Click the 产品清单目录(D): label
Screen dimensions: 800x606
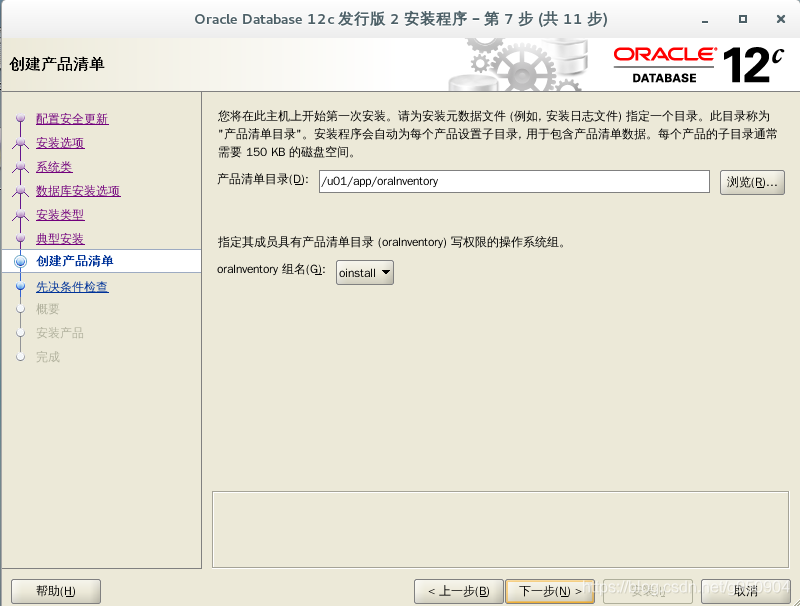point(263,180)
